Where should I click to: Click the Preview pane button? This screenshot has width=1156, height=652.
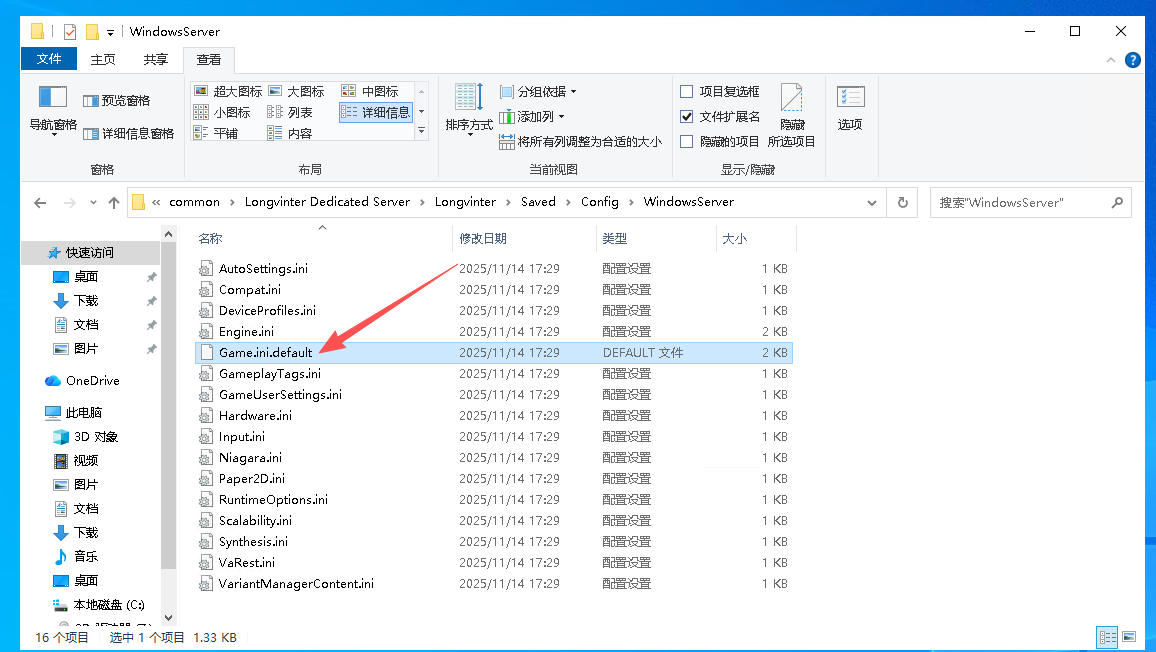(117, 100)
